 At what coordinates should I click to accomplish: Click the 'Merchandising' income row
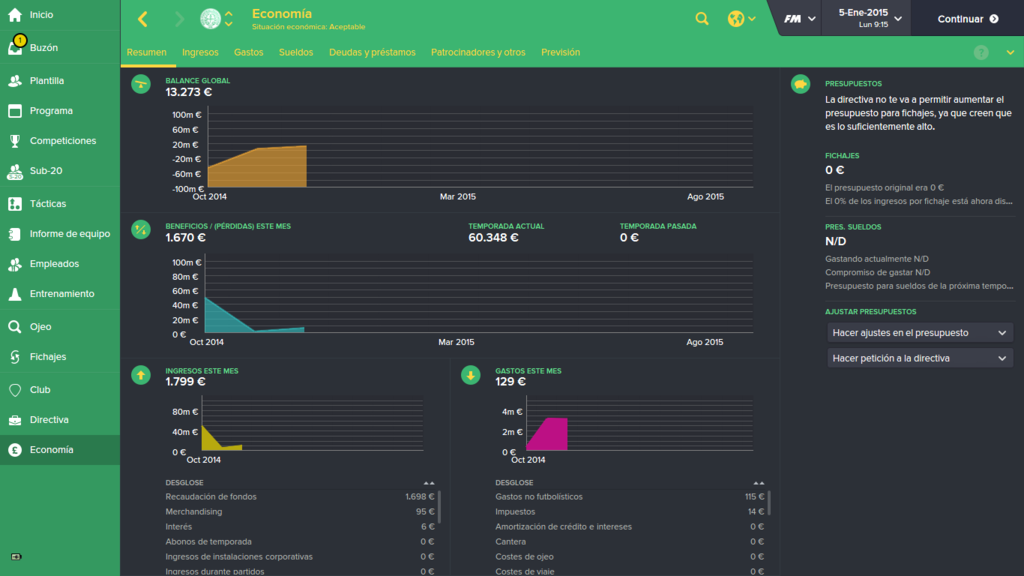click(x=300, y=512)
